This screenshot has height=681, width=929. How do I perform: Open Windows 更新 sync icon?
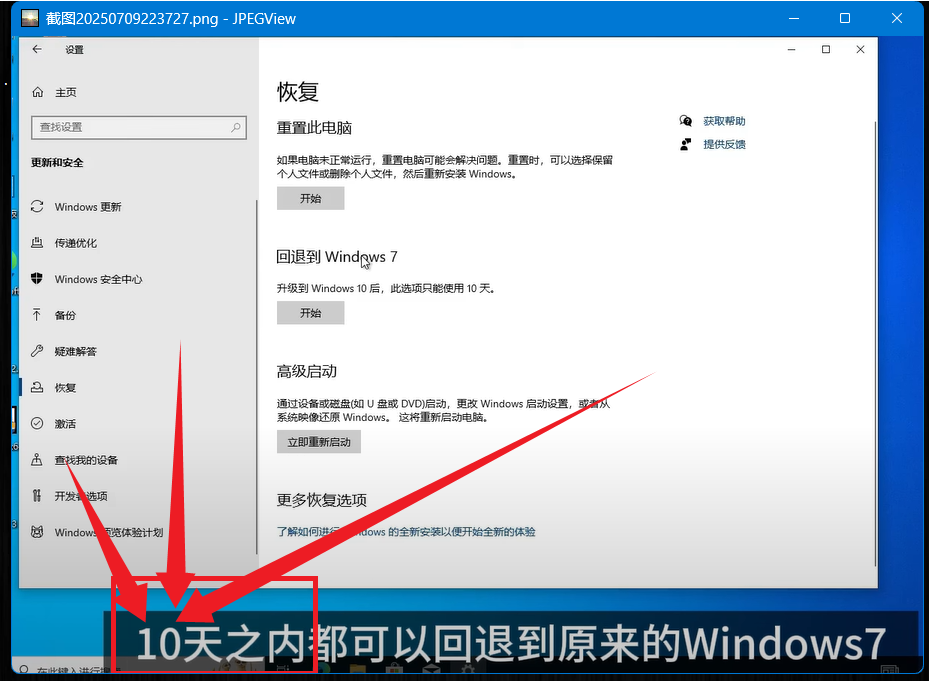pyautogui.click(x=37, y=206)
